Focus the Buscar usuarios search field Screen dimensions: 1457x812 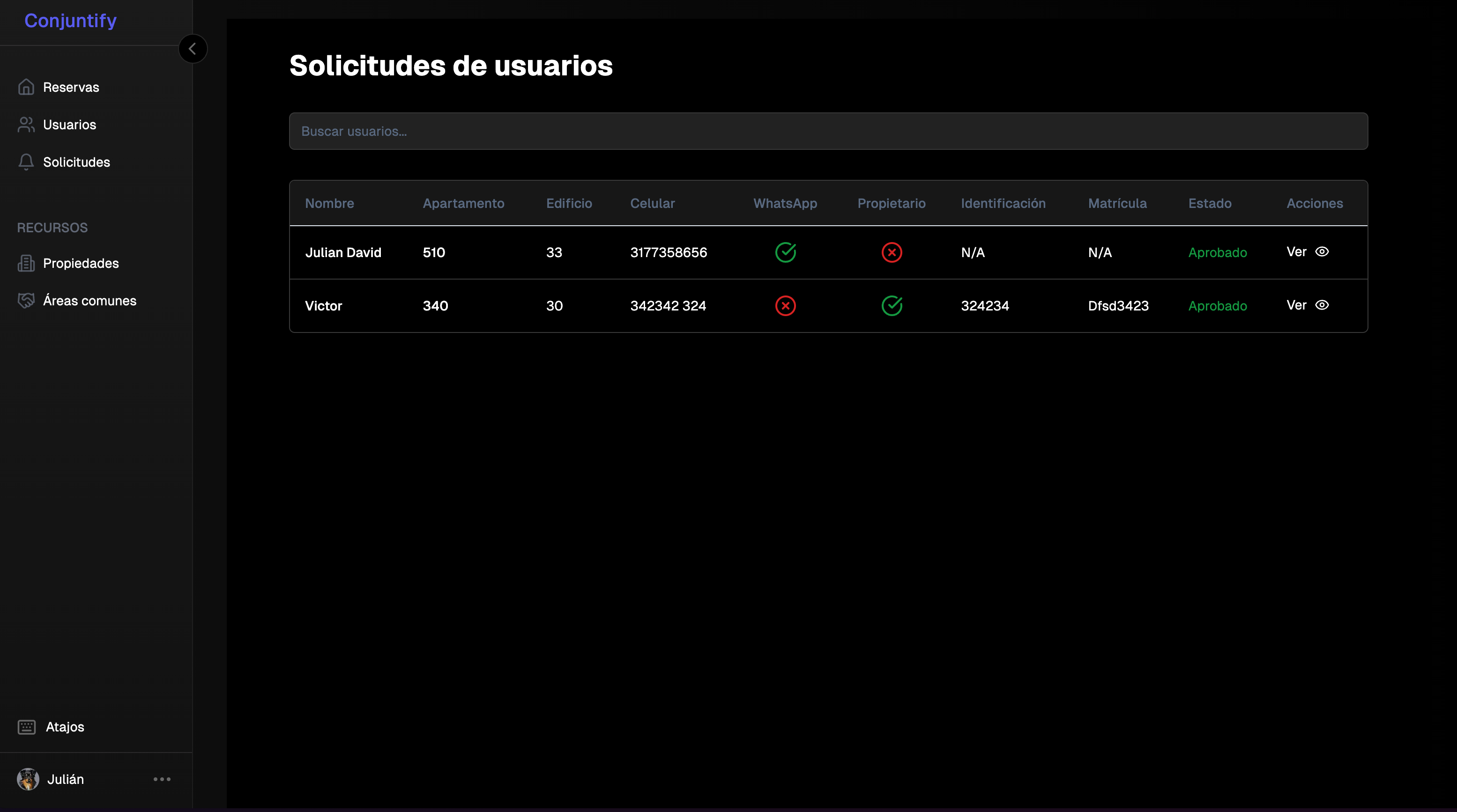(828, 131)
